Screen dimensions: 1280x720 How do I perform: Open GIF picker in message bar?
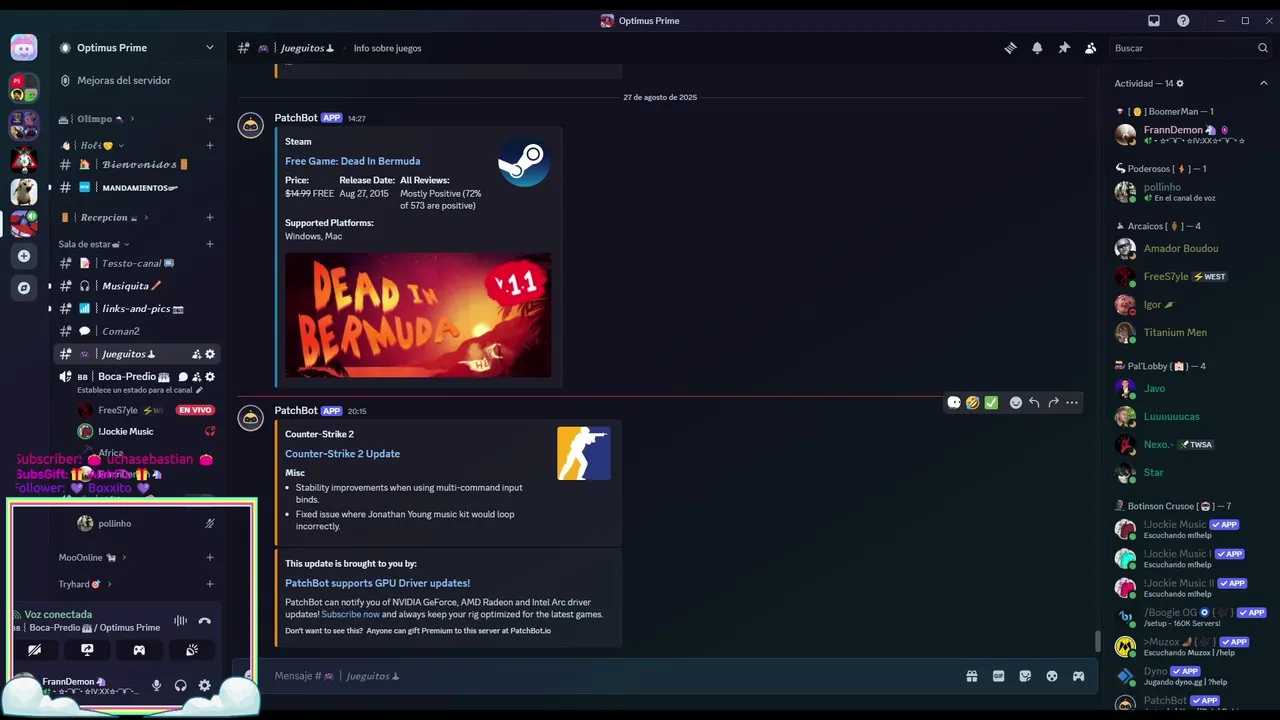(998, 676)
